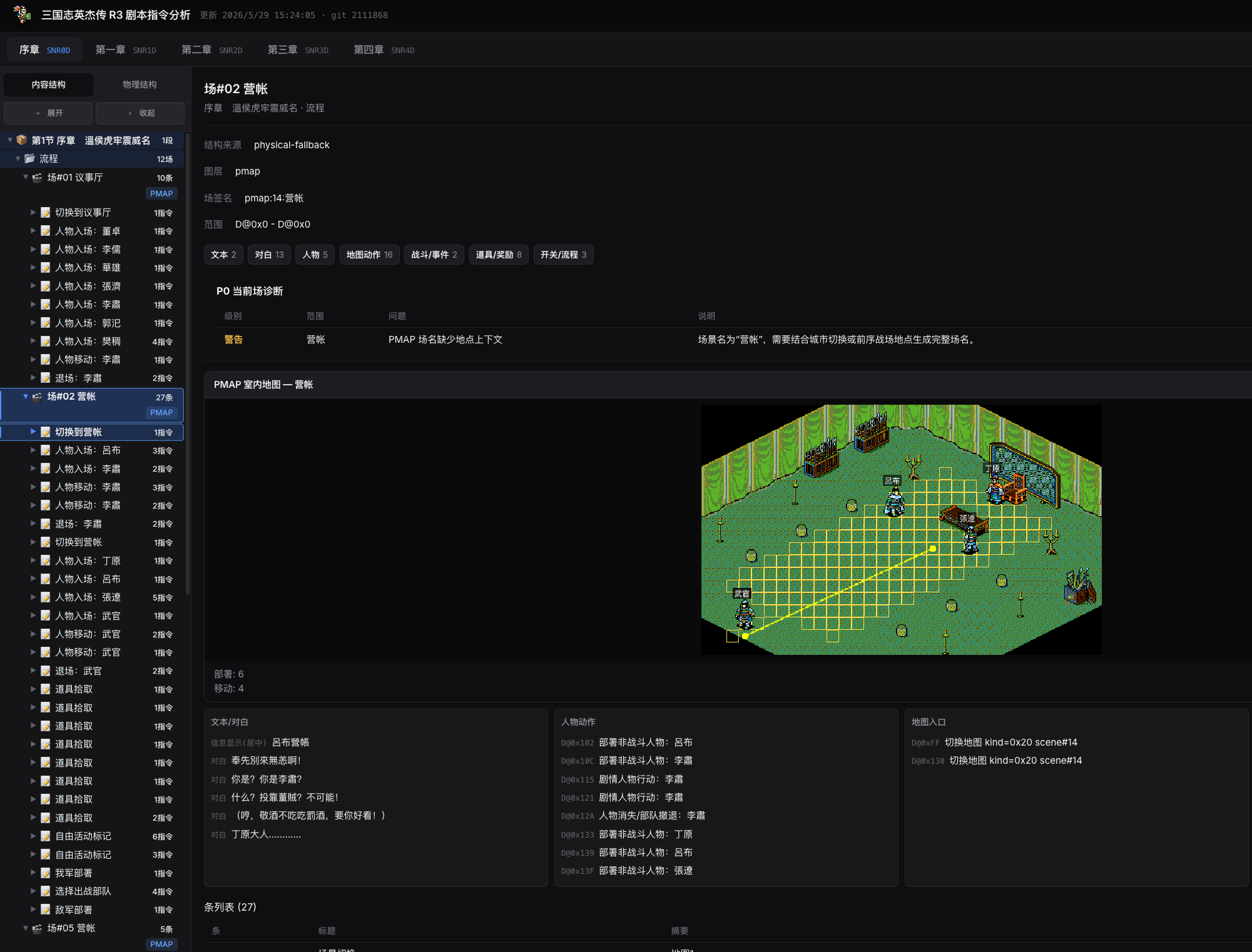Image resolution: width=1252 pixels, height=952 pixels.
Task: Click the sidebar tree vertical scrollbar
Action: (188, 363)
